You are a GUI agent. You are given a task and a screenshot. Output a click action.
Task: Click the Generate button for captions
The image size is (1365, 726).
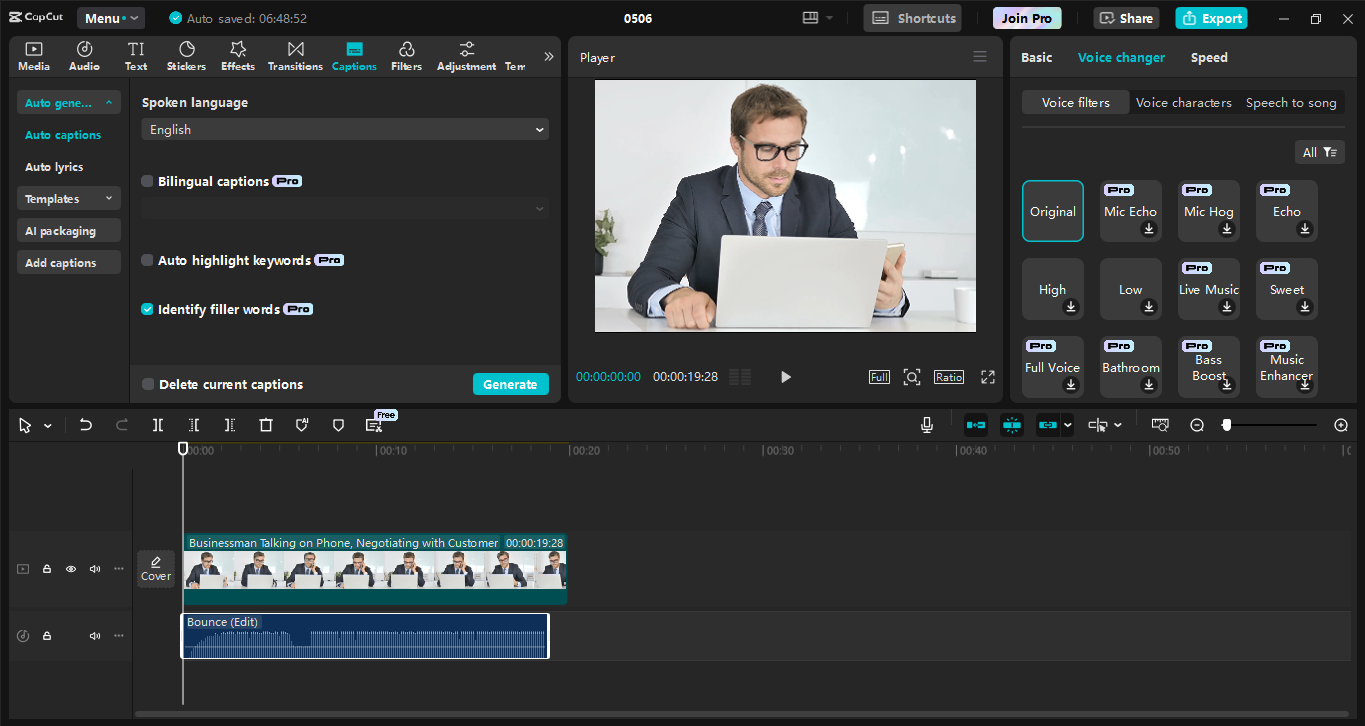click(511, 384)
